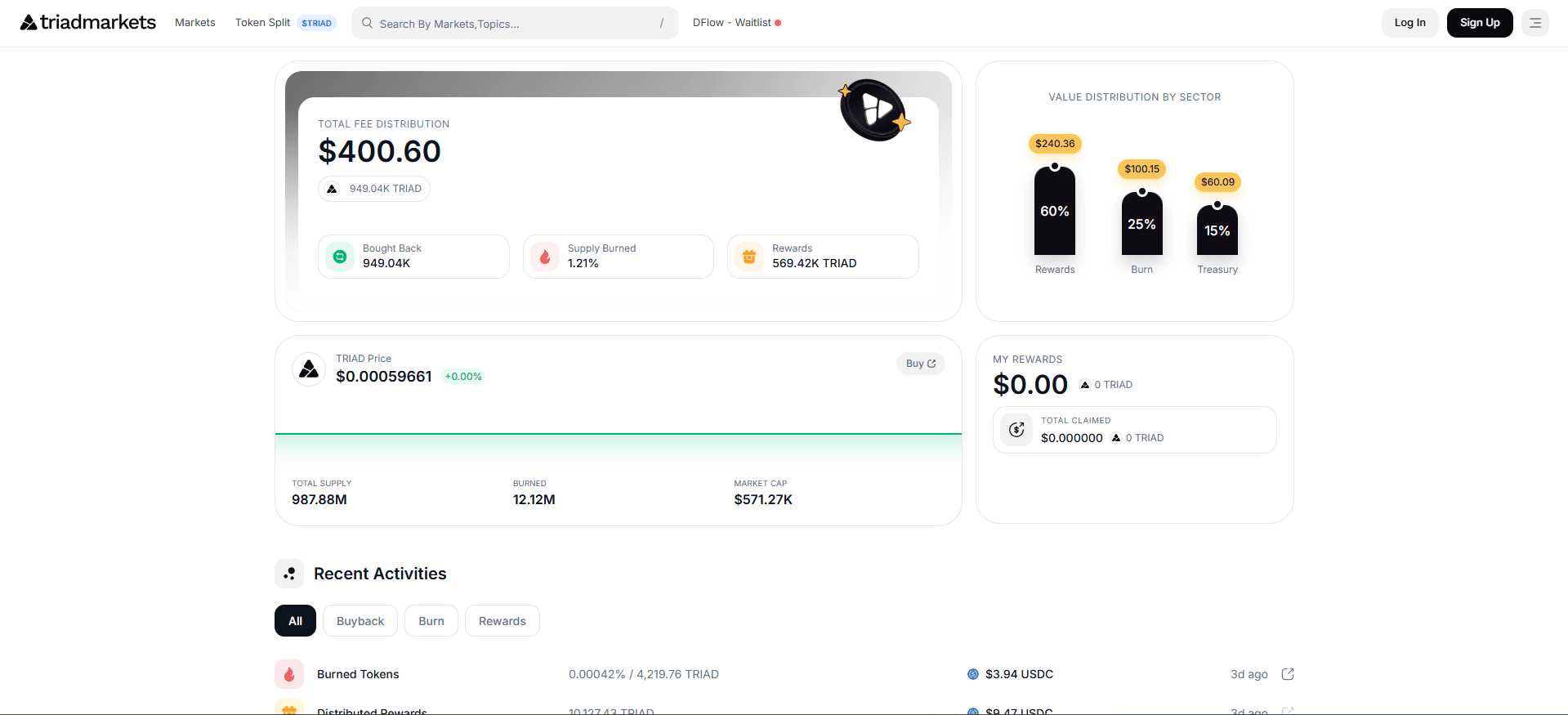This screenshot has width=1568, height=715.
Task: Click the USDC coin icon beside $3.94
Action: [x=973, y=674]
